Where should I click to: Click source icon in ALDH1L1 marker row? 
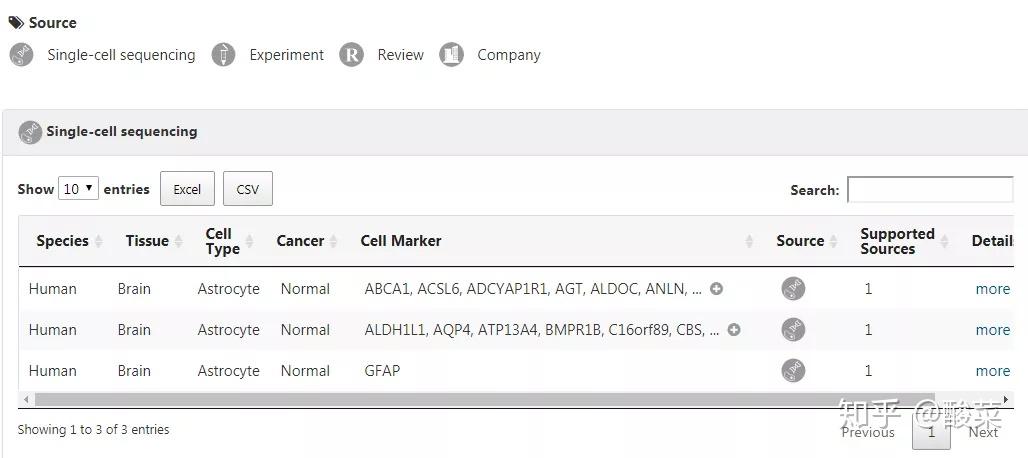pyautogui.click(x=793, y=330)
